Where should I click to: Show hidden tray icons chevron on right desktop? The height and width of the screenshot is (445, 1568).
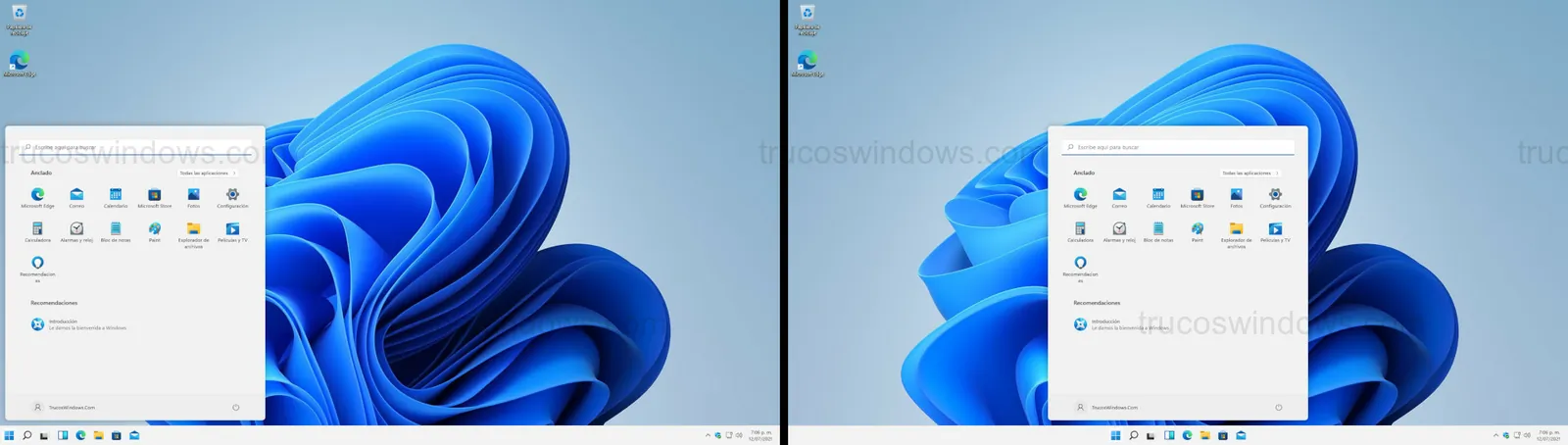pyautogui.click(x=1495, y=435)
